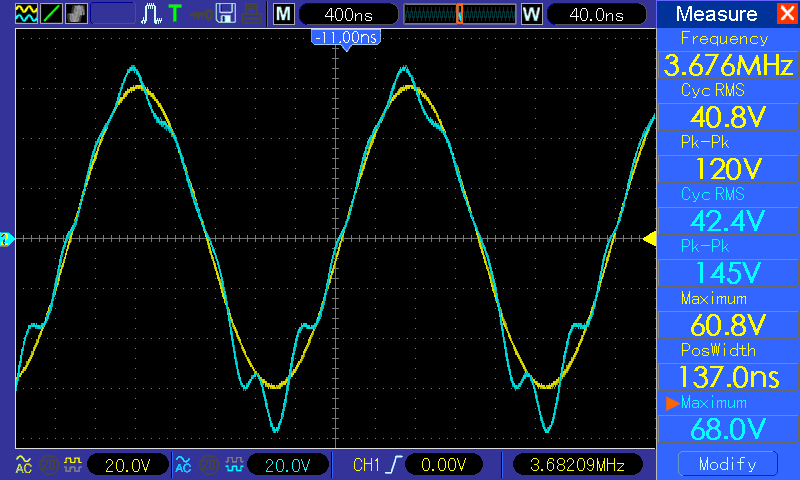Click the W window timebase icon
This screenshot has height=480, width=800.
click(531, 14)
